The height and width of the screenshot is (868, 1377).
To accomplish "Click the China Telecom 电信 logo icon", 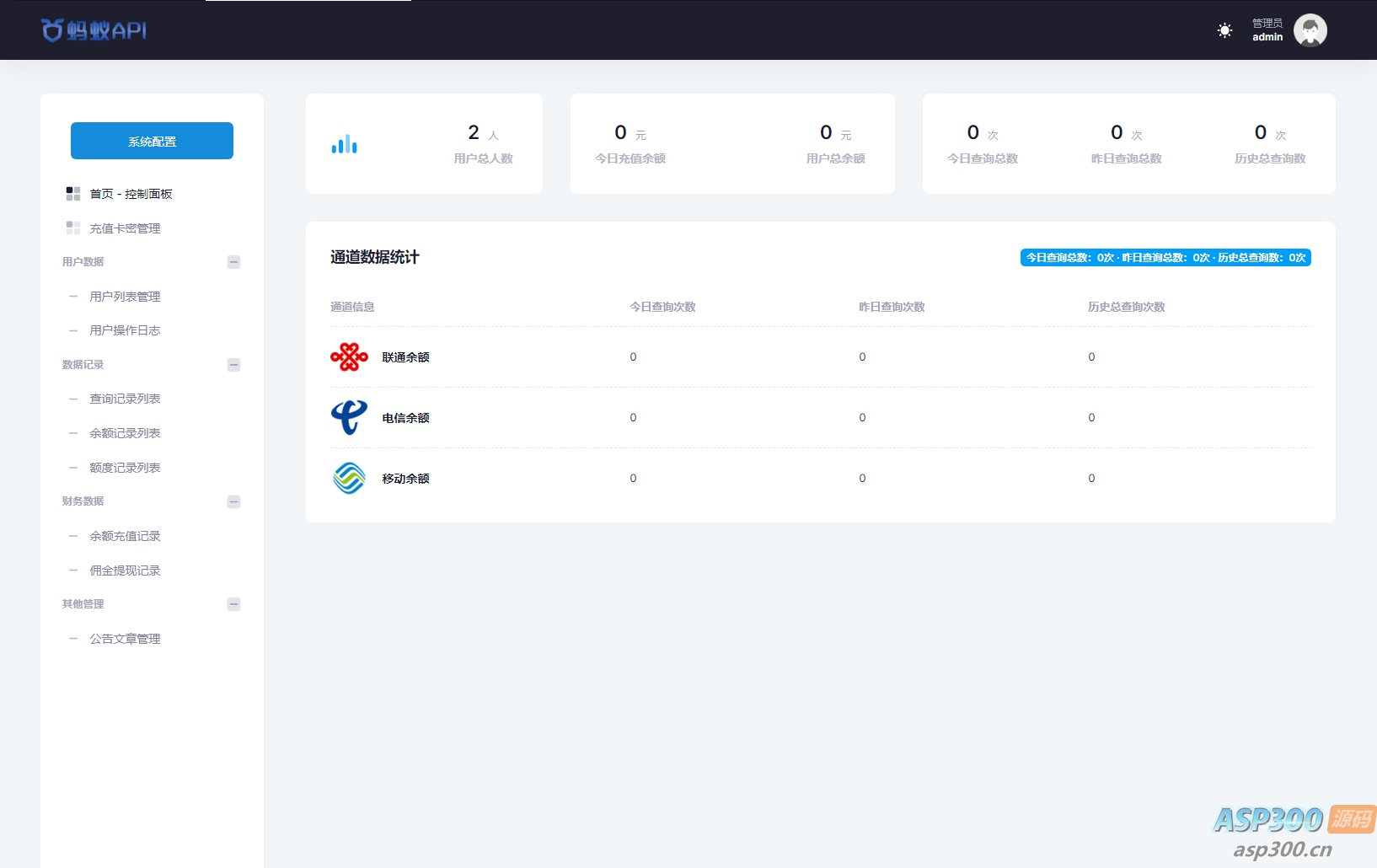I will (349, 418).
